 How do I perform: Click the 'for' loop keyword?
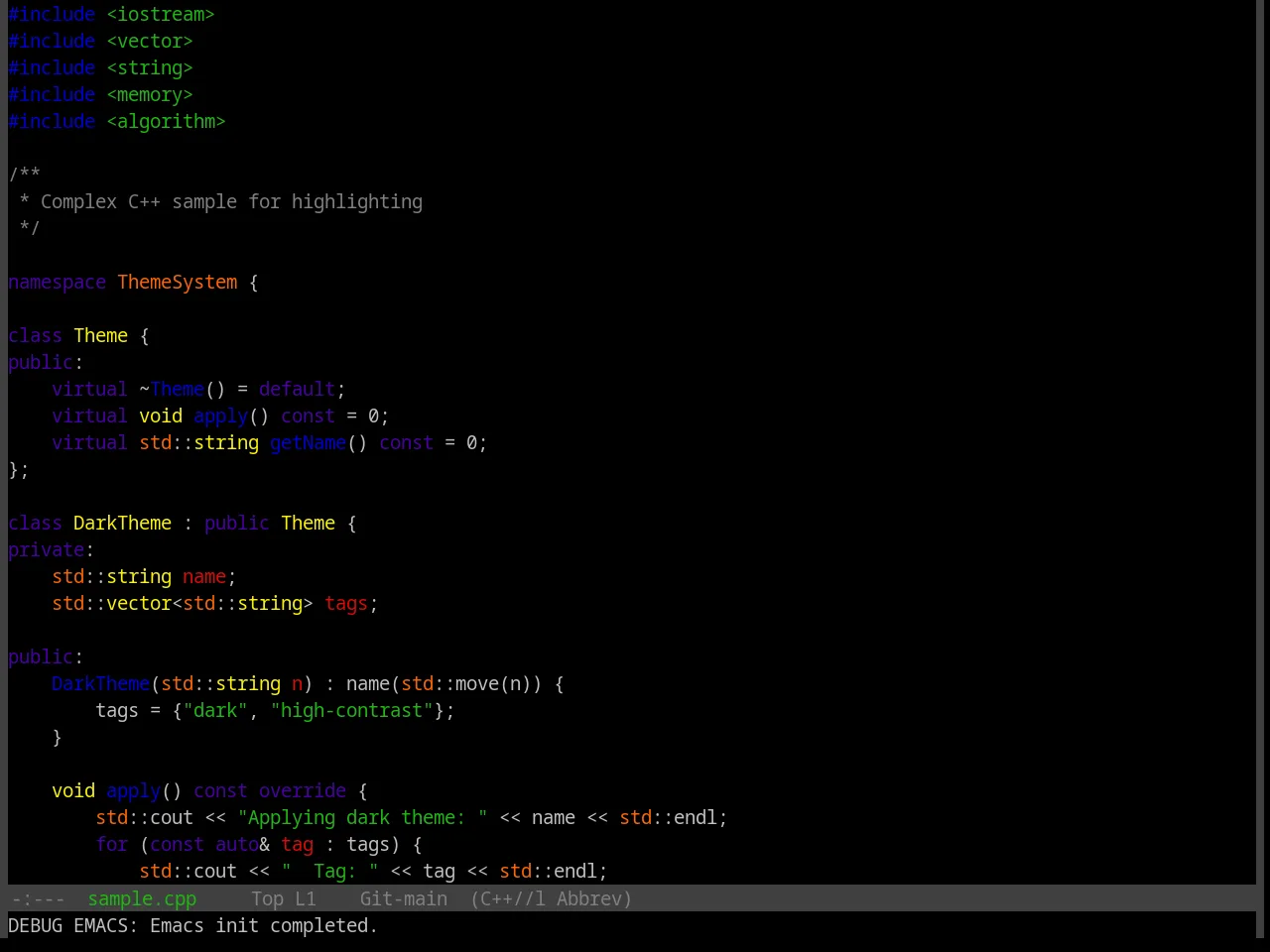click(112, 845)
